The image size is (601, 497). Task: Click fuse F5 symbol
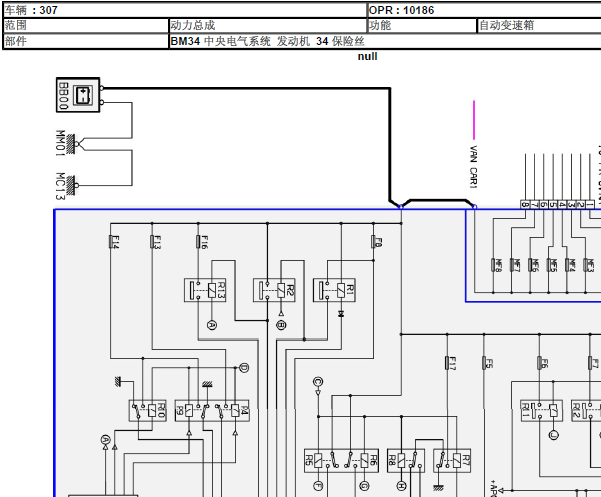coord(484,363)
